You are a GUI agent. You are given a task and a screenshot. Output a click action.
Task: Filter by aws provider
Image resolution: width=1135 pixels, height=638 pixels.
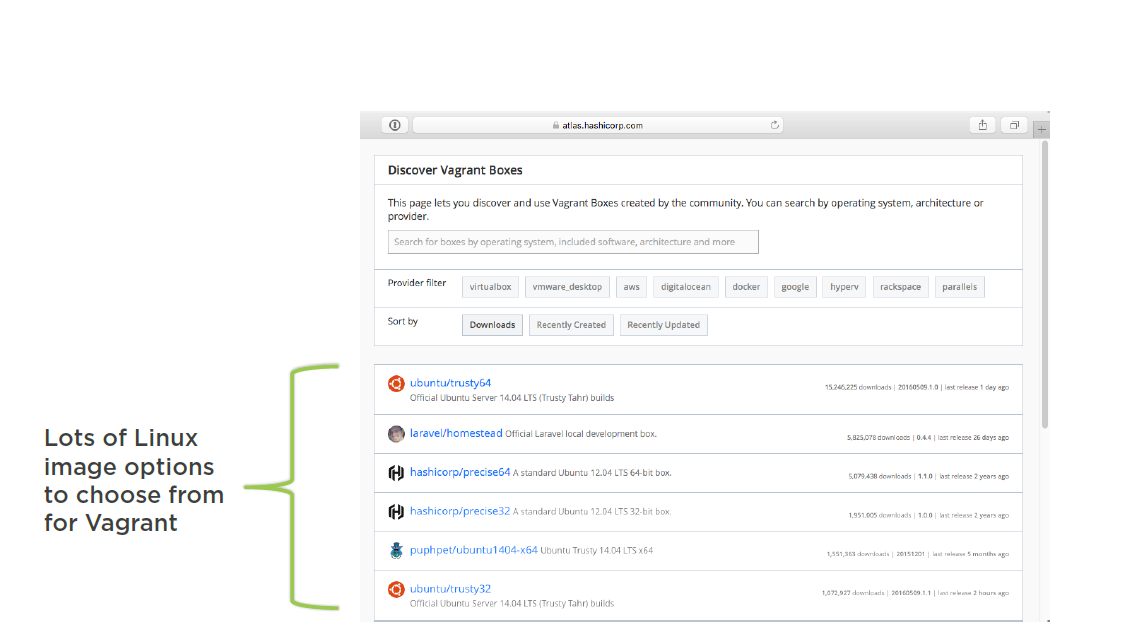click(x=631, y=287)
